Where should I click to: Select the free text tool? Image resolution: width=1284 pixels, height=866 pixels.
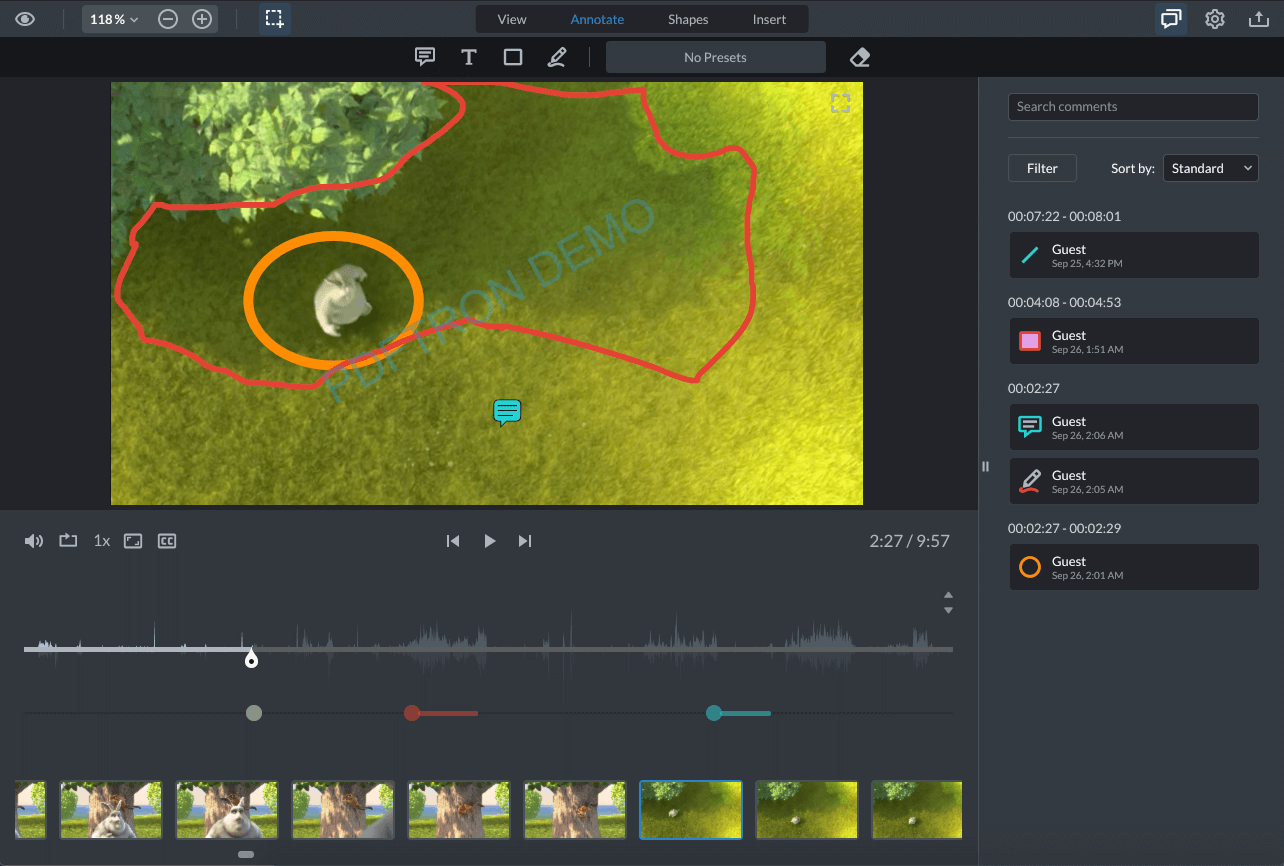coord(468,57)
